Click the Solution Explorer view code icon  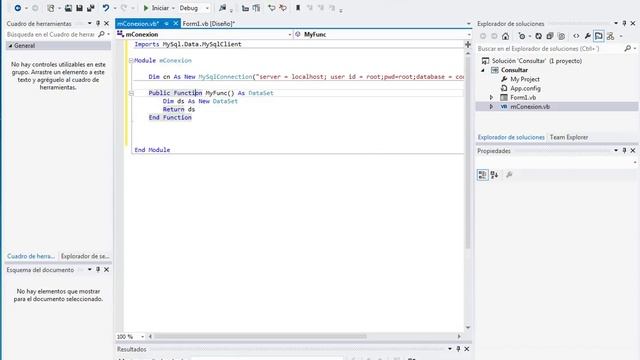tap(576, 36)
